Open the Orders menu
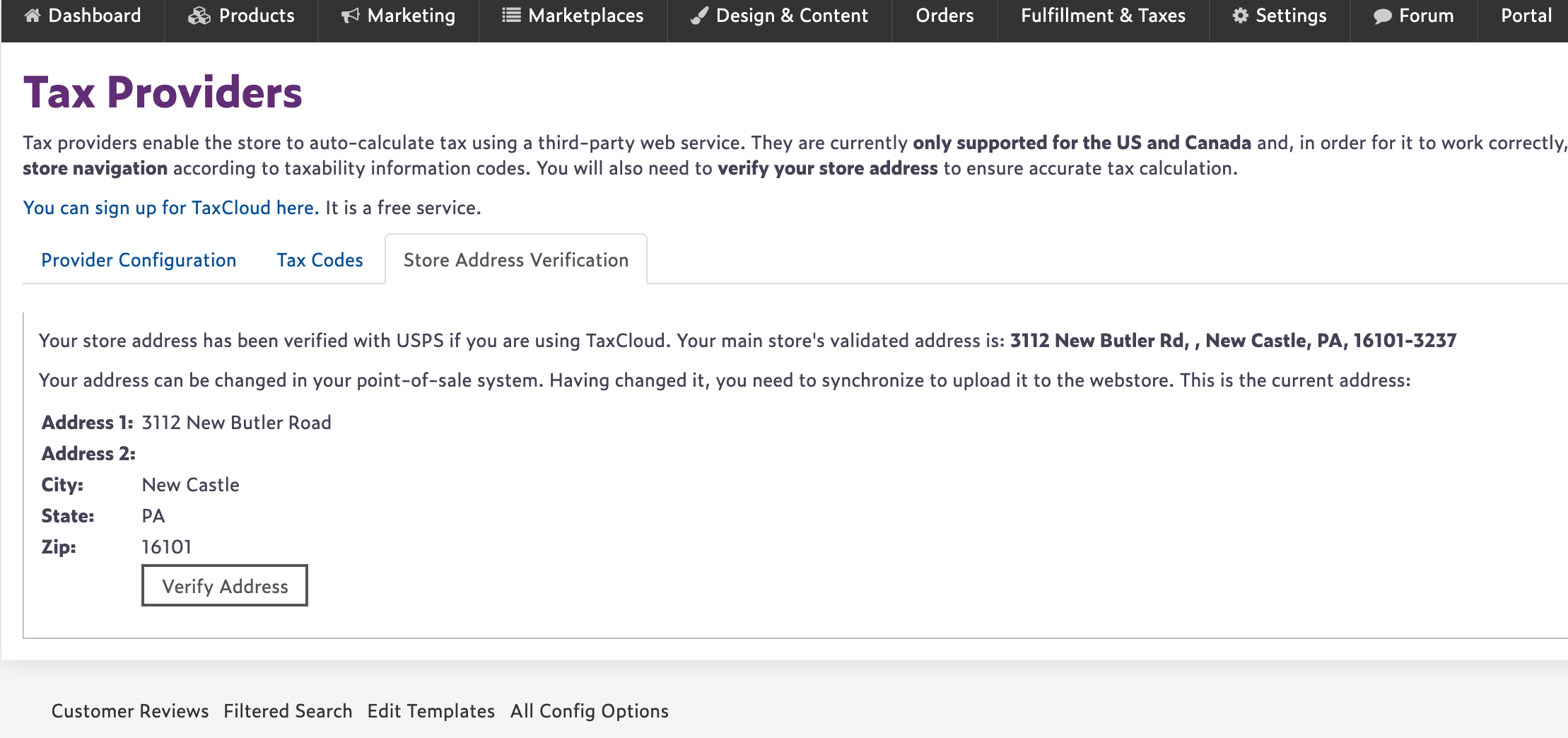The height and width of the screenshot is (738, 1568). (944, 16)
